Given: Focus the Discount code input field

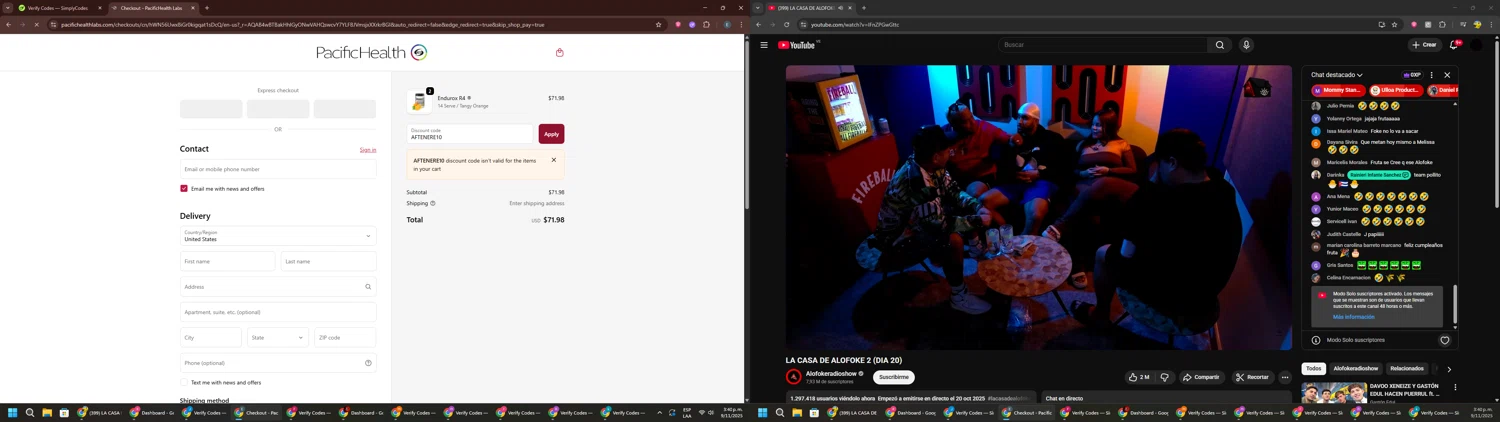Looking at the screenshot, I should [471, 134].
